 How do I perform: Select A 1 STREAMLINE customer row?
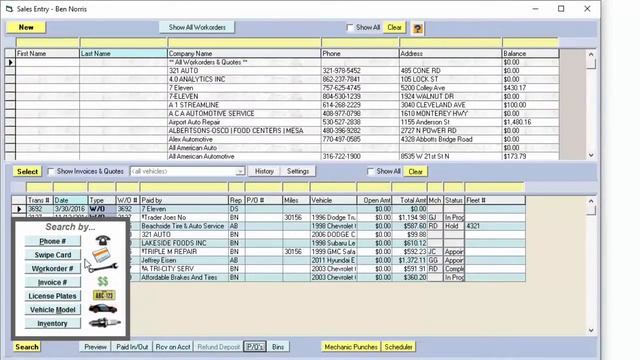[282, 105]
